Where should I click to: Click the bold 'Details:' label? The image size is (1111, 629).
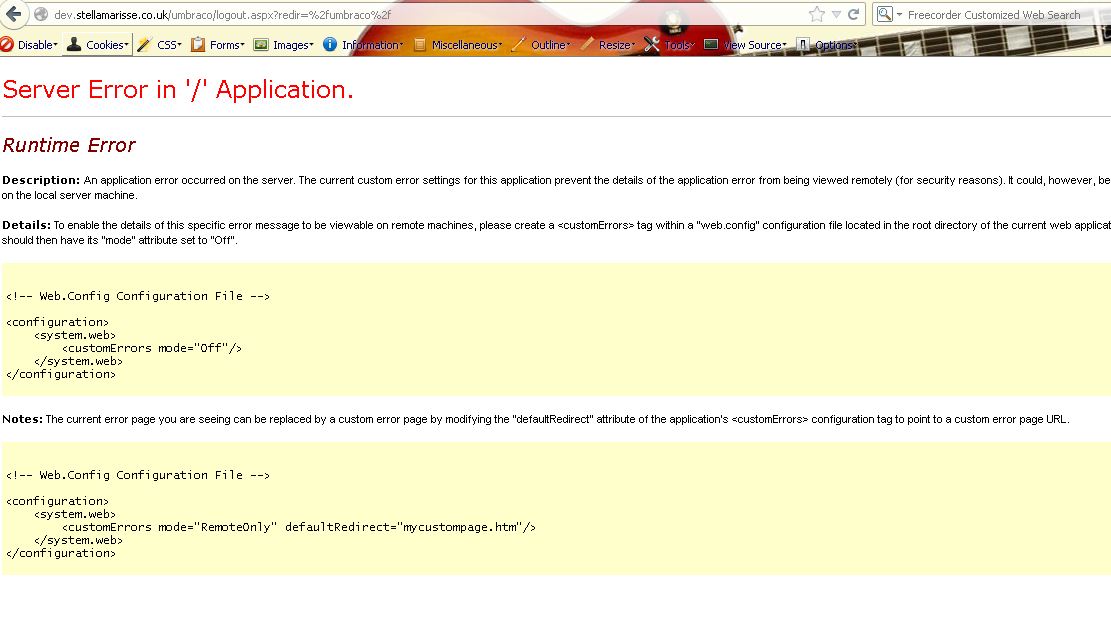pyautogui.click(x=26, y=225)
